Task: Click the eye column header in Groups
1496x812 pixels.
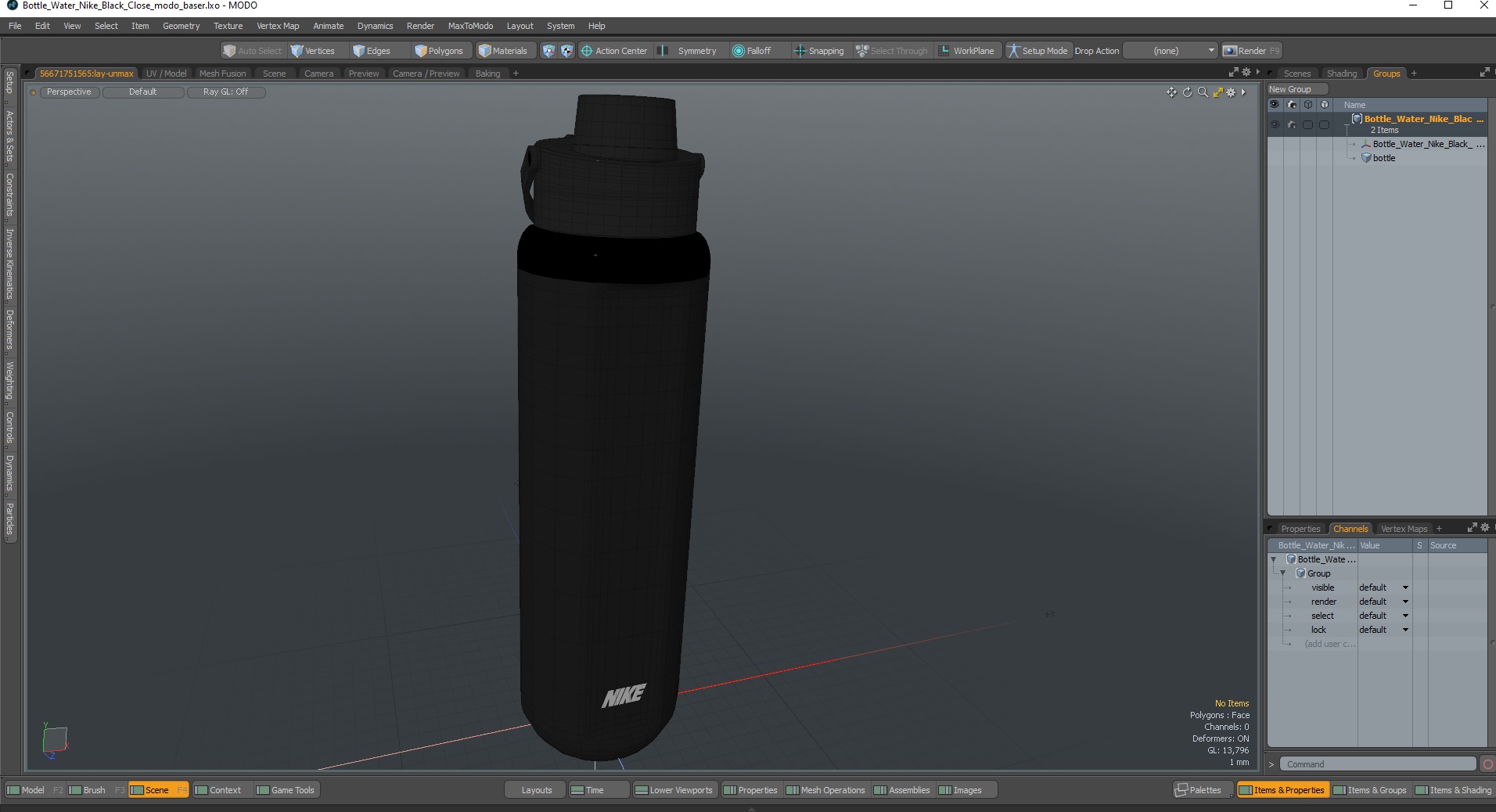Action: (x=1275, y=105)
